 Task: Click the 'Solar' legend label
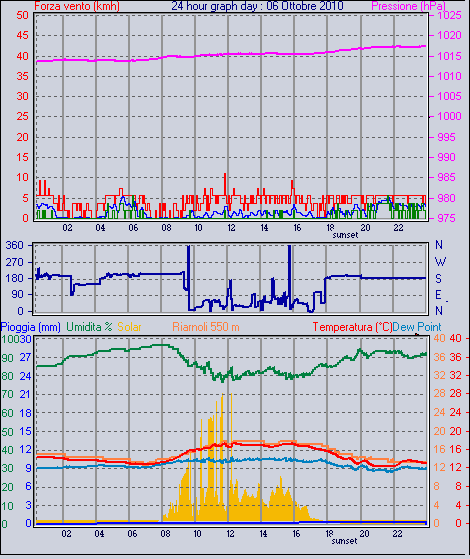pyautogui.click(x=129, y=327)
